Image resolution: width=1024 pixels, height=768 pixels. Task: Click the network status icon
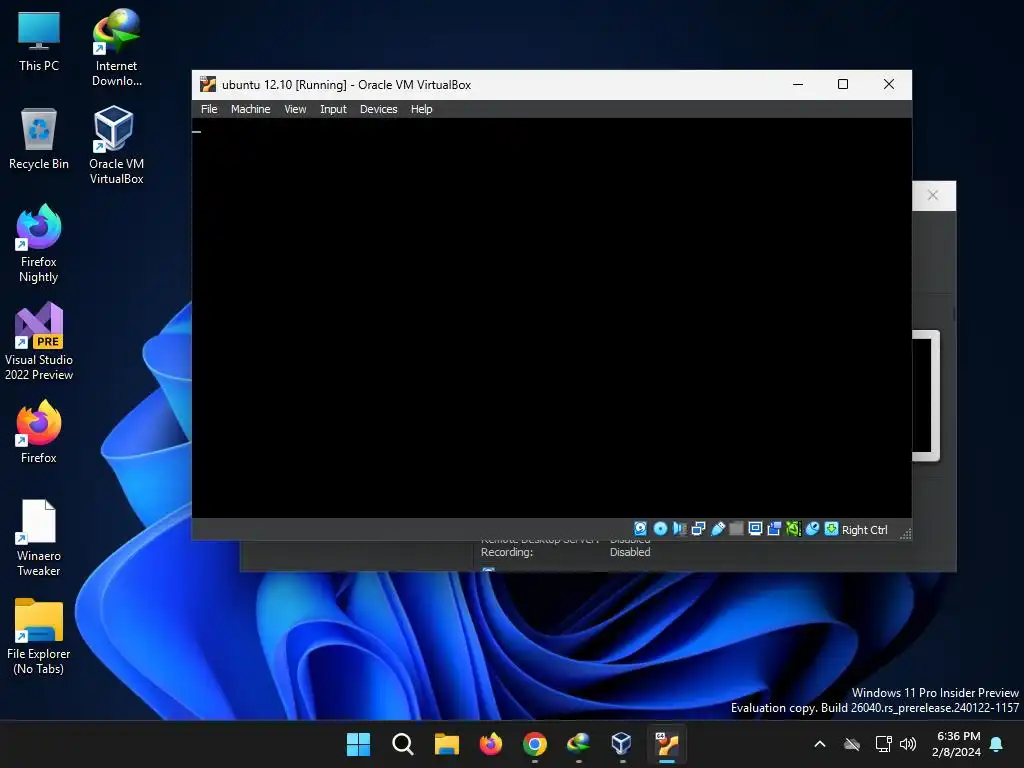tap(698, 528)
